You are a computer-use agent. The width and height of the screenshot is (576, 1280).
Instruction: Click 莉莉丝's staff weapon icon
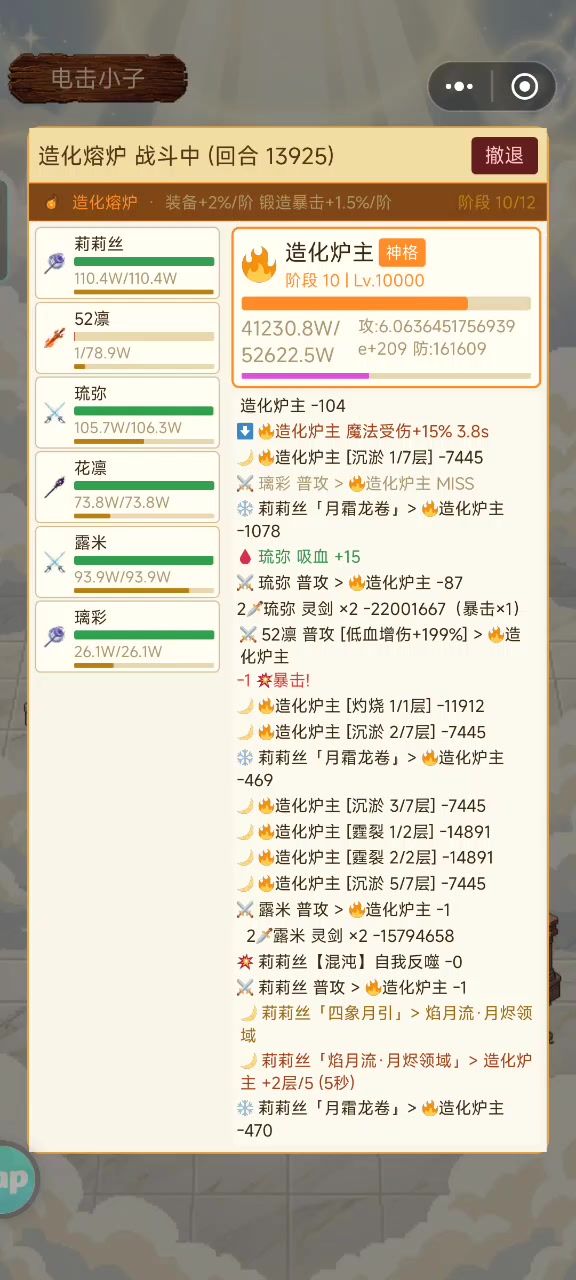pyautogui.click(x=54, y=263)
